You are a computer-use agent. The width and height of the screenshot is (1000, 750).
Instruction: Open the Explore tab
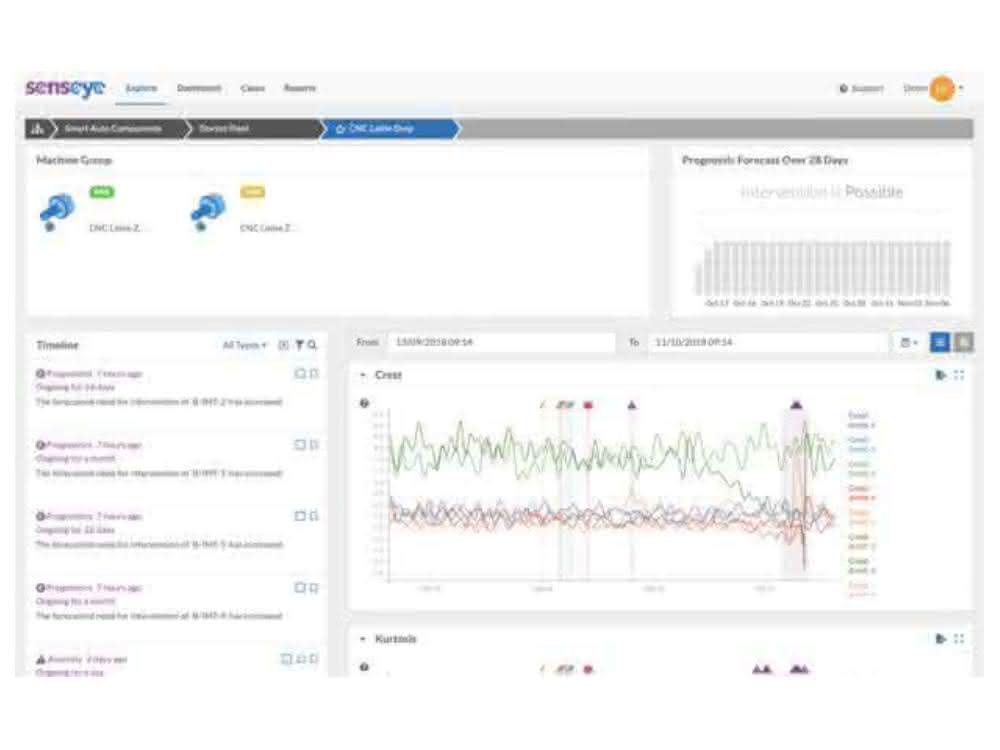[141, 88]
